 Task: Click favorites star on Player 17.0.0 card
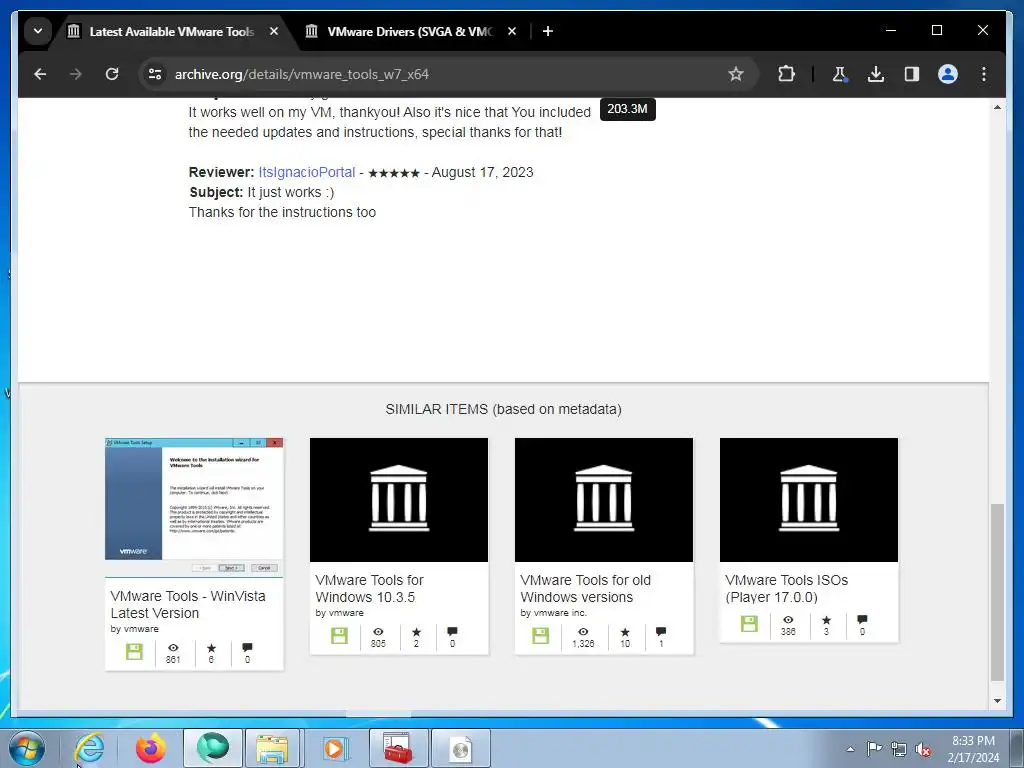826,620
